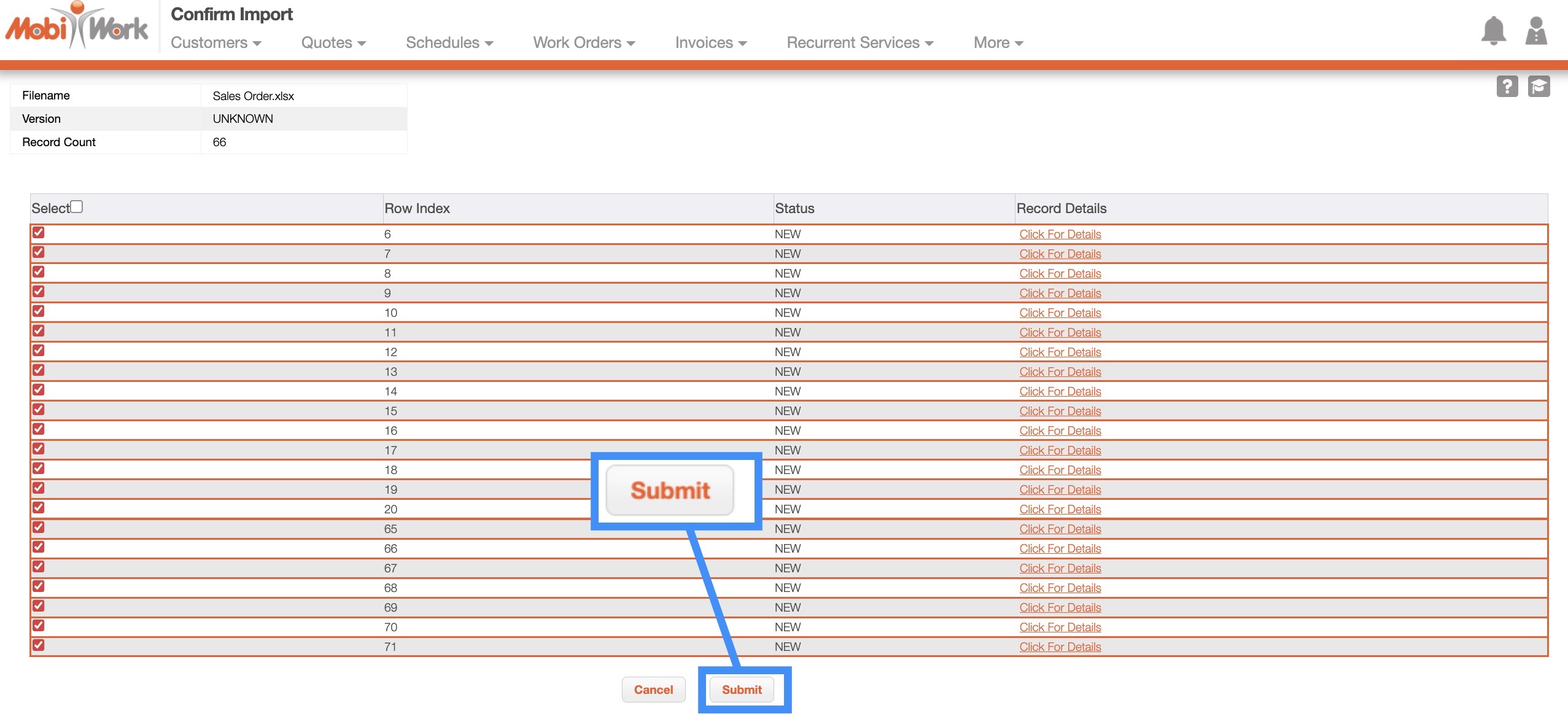The height and width of the screenshot is (716, 1568).
Task: Click the help question mark icon
Action: click(x=1507, y=87)
